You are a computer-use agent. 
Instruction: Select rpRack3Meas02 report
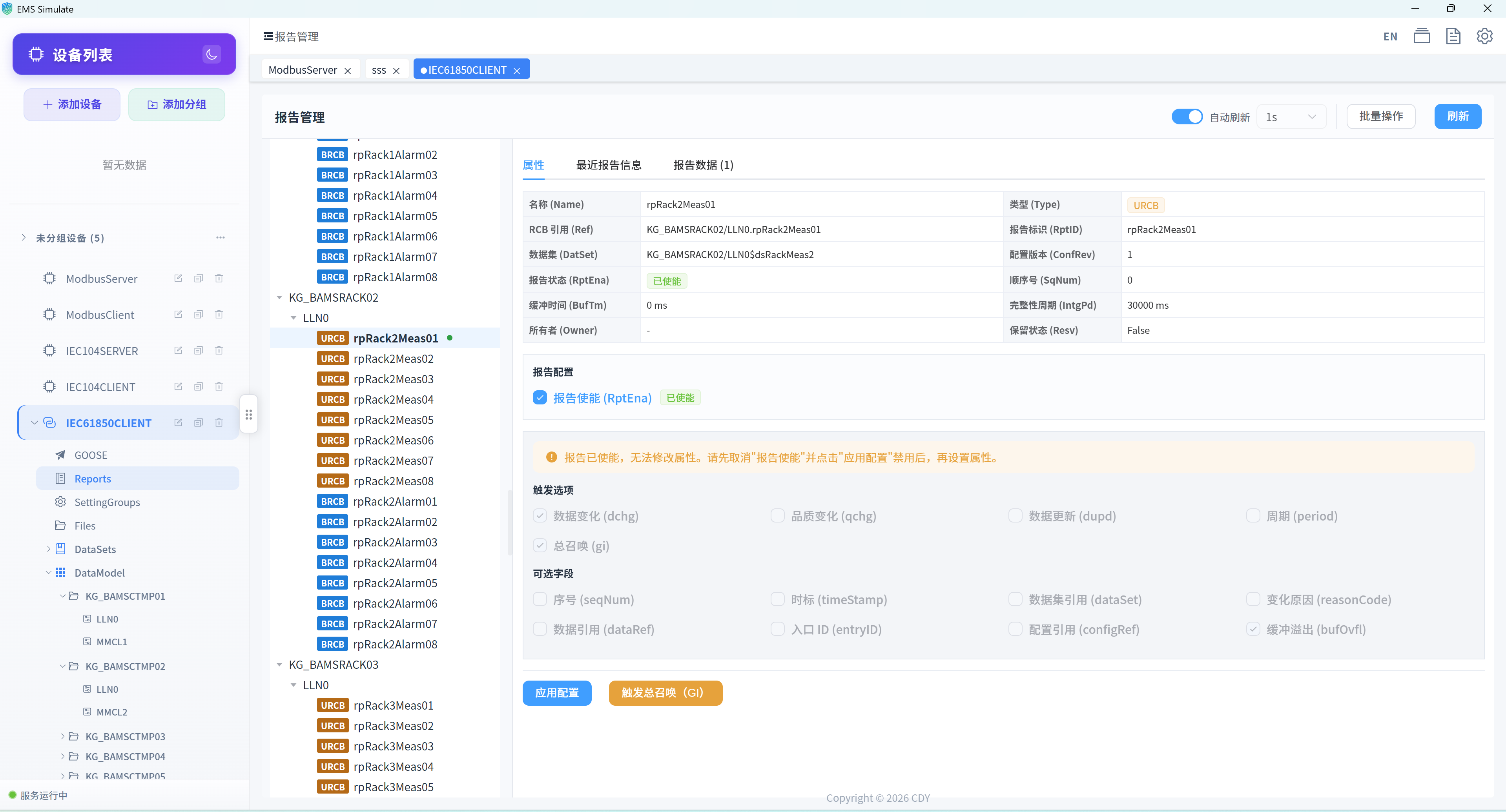click(x=394, y=725)
